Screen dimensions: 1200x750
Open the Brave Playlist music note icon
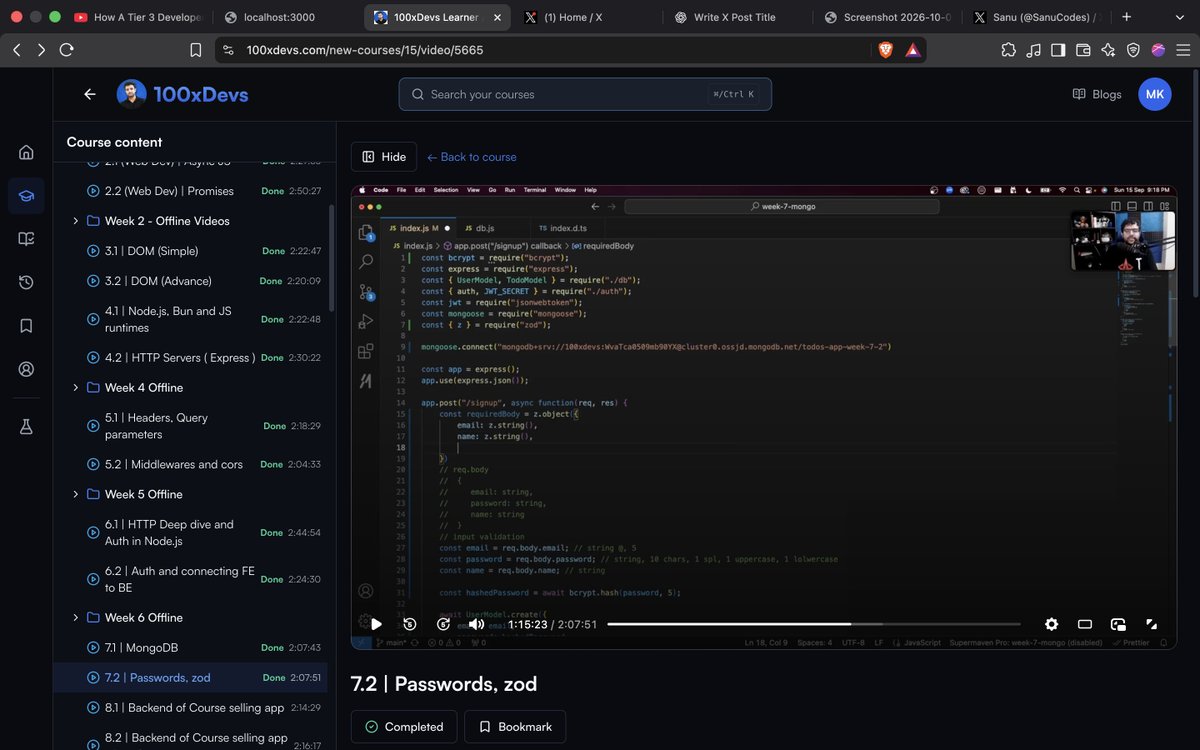coord(1033,49)
